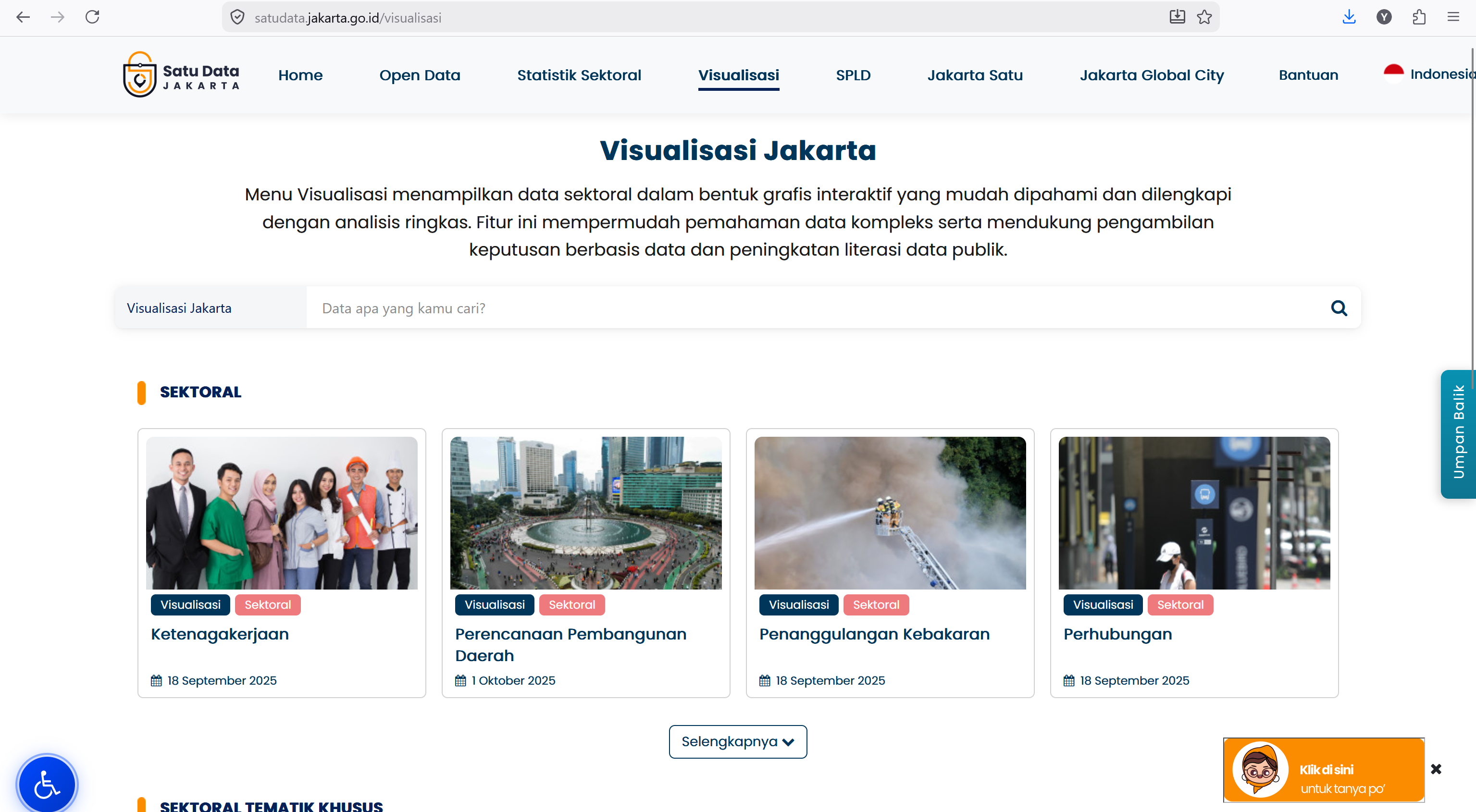Click Sektoral tag on Perencanaan Pembangunan card
Image resolution: width=1476 pixels, height=812 pixels.
(572, 605)
